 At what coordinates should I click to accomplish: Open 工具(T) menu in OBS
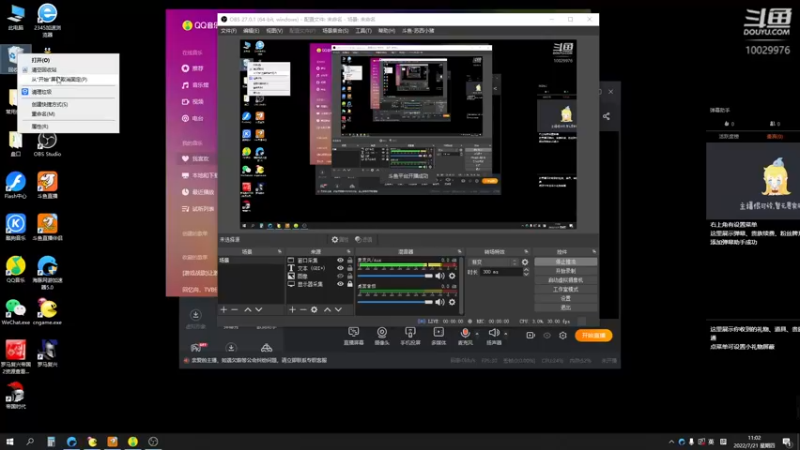(x=363, y=31)
